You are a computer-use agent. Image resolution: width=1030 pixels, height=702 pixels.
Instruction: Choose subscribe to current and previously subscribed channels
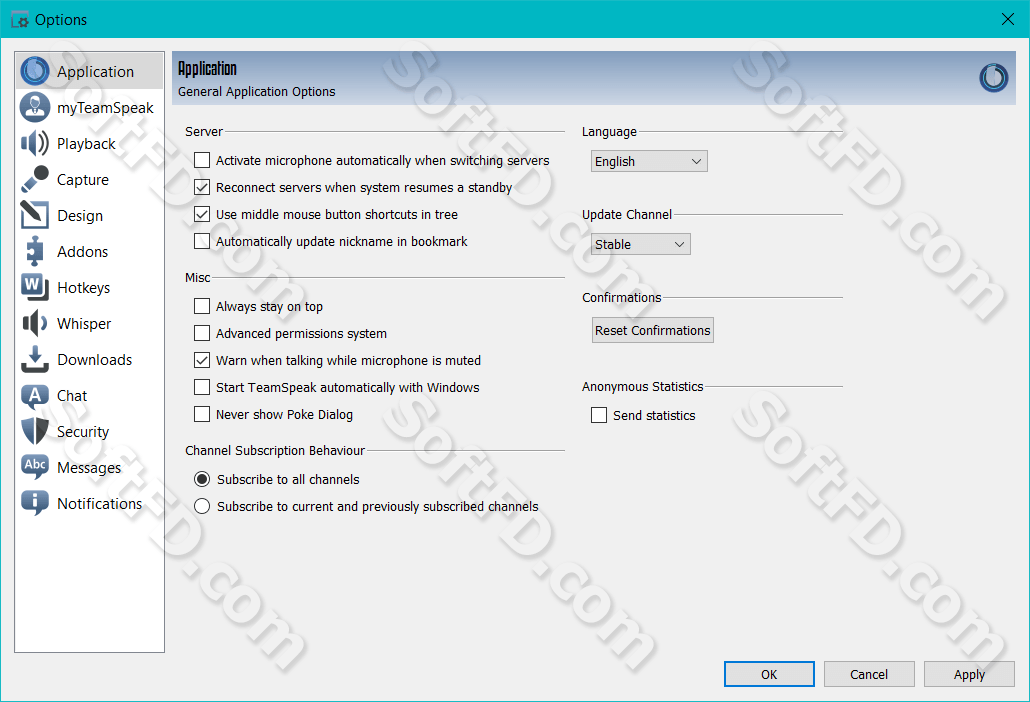(202, 506)
